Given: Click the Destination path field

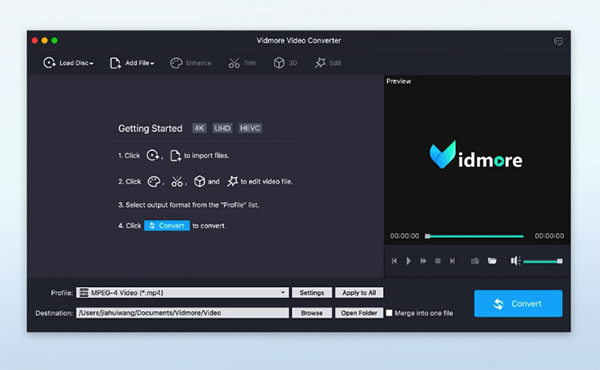Looking at the screenshot, I should (x=182, y=313).
